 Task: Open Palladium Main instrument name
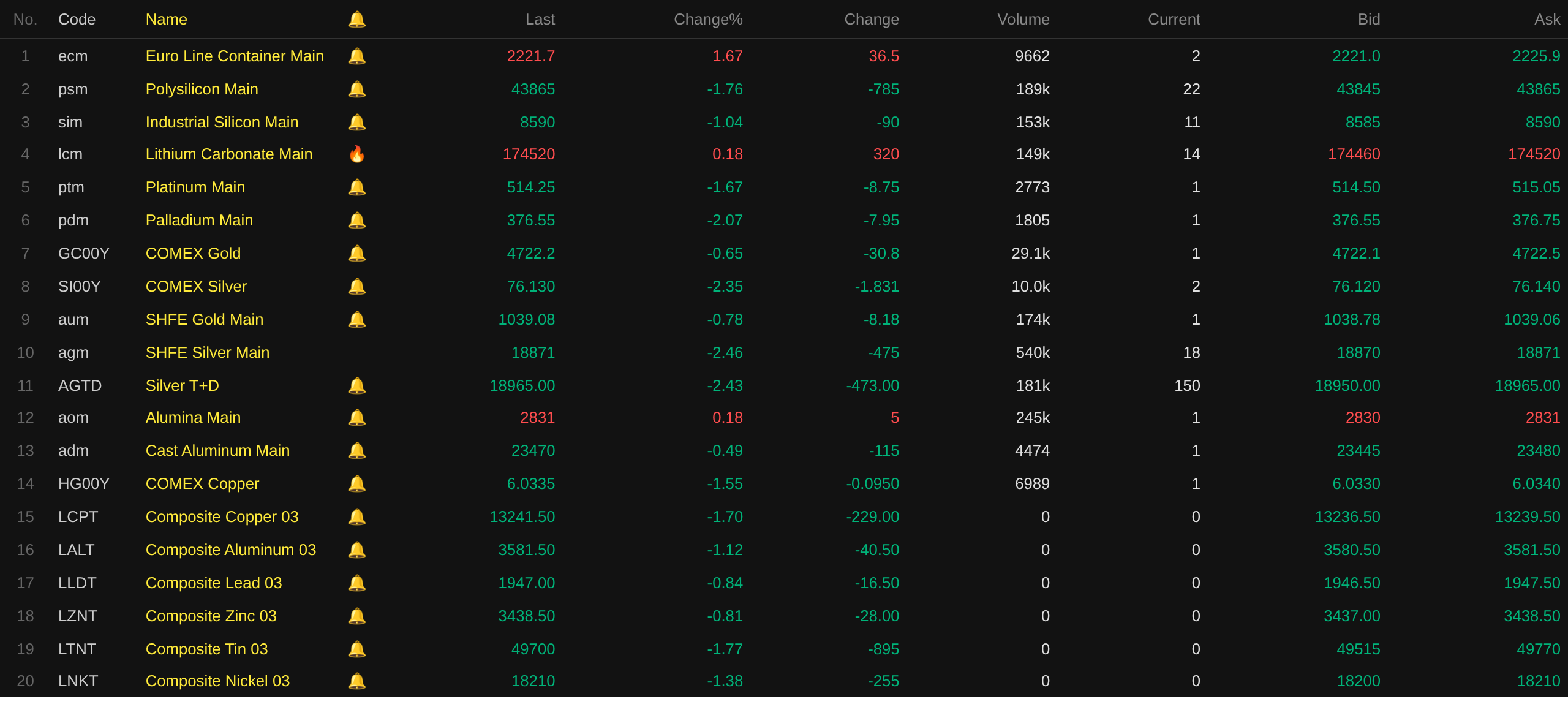(x=199, y=221)
